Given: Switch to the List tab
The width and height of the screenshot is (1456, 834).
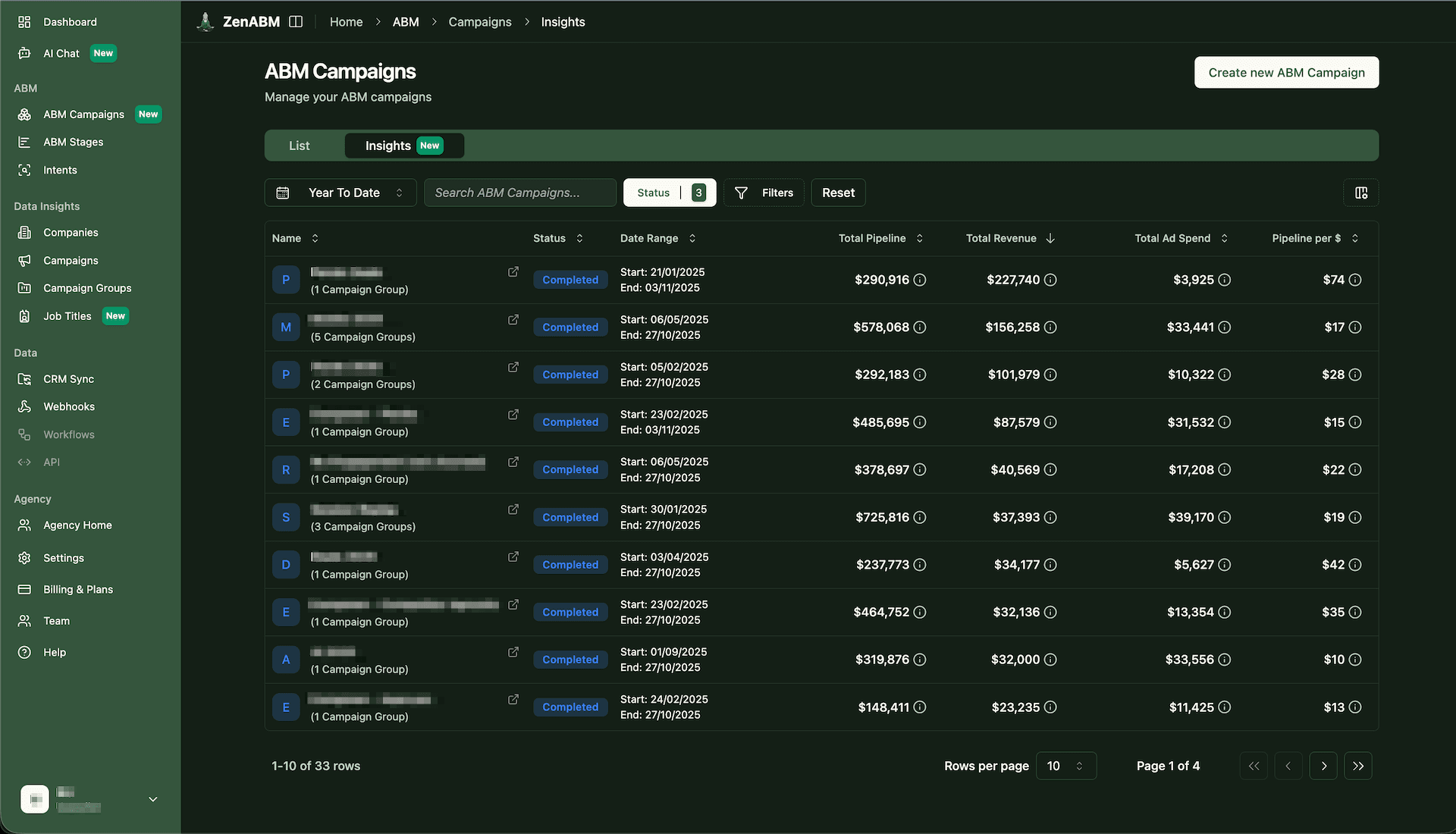Looking at the screenshot, I should (300, 145).
